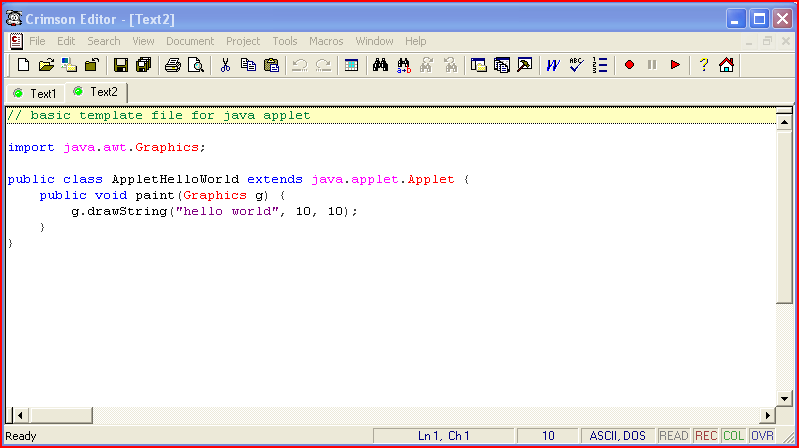
Task: Save all documents with stacked floppy icon
Action: point(144,65)
